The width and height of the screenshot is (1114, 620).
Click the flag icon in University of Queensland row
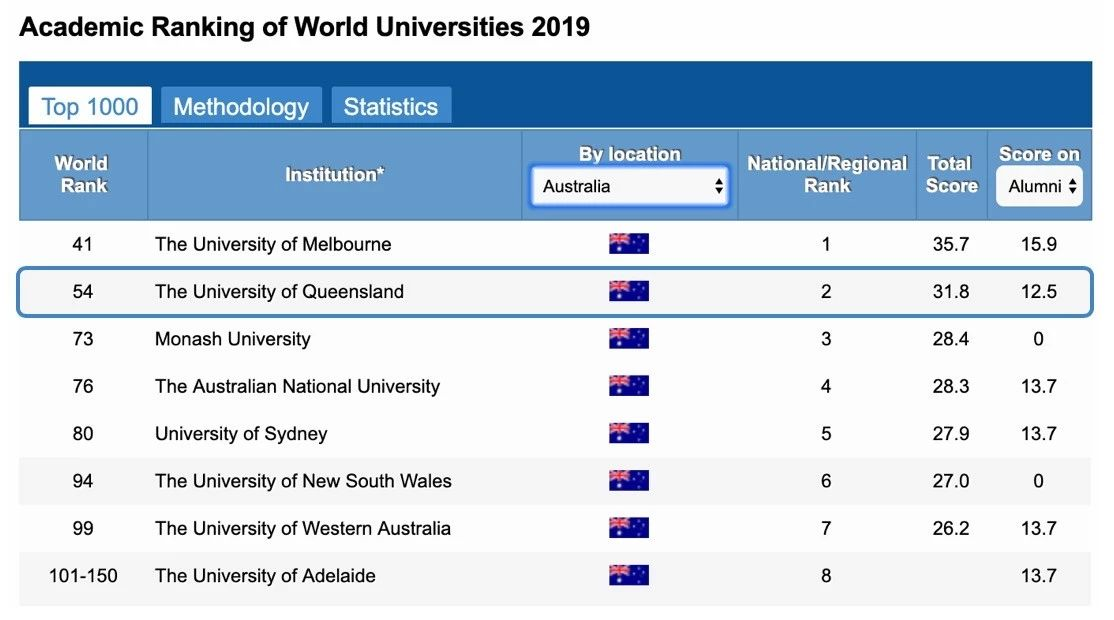[628, 292]
